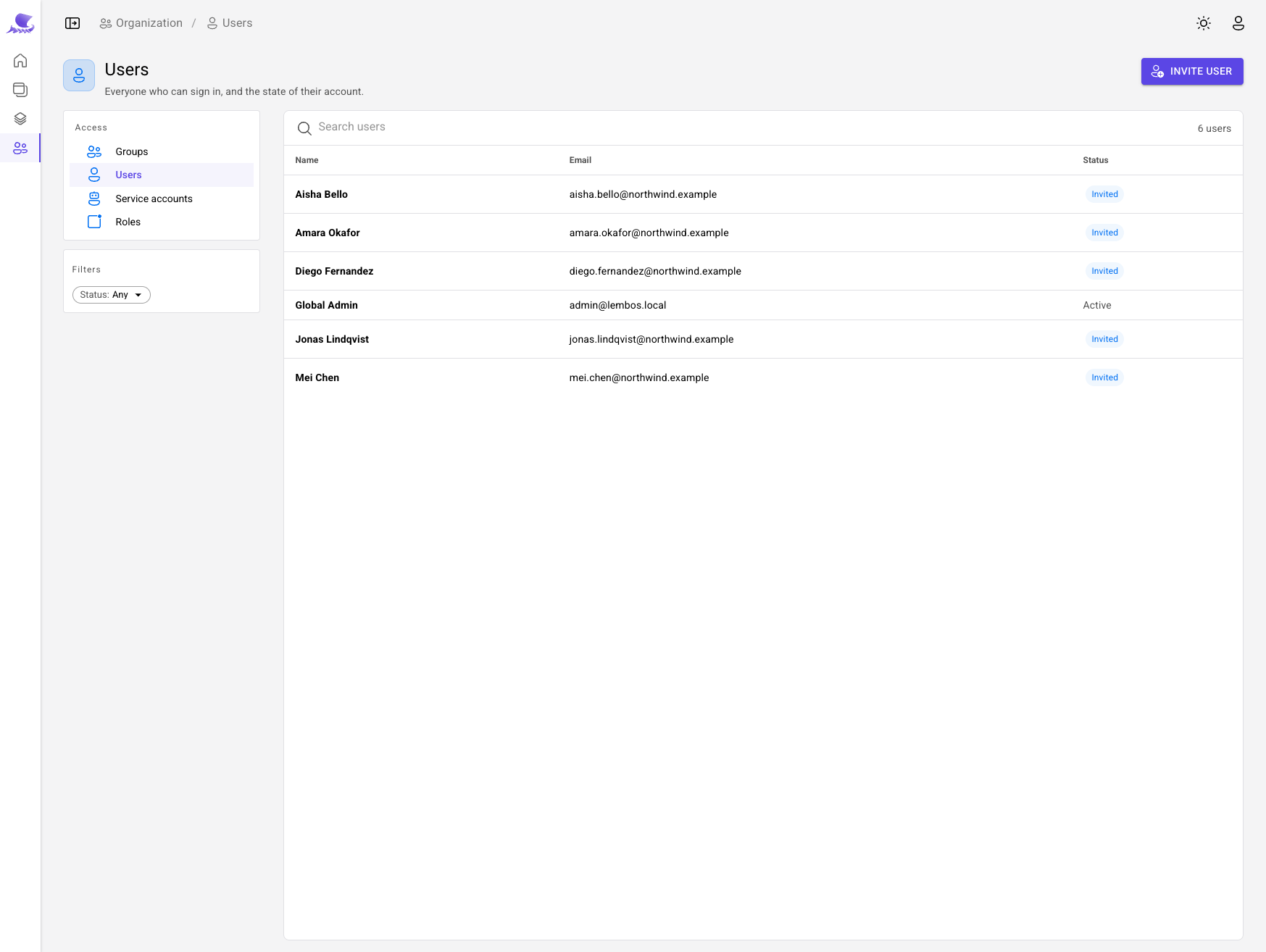Click Invited badge for Jonas Lindqvist
Image resolution: width=1266 pixels, height=952 pixels.
[1104, 339]
